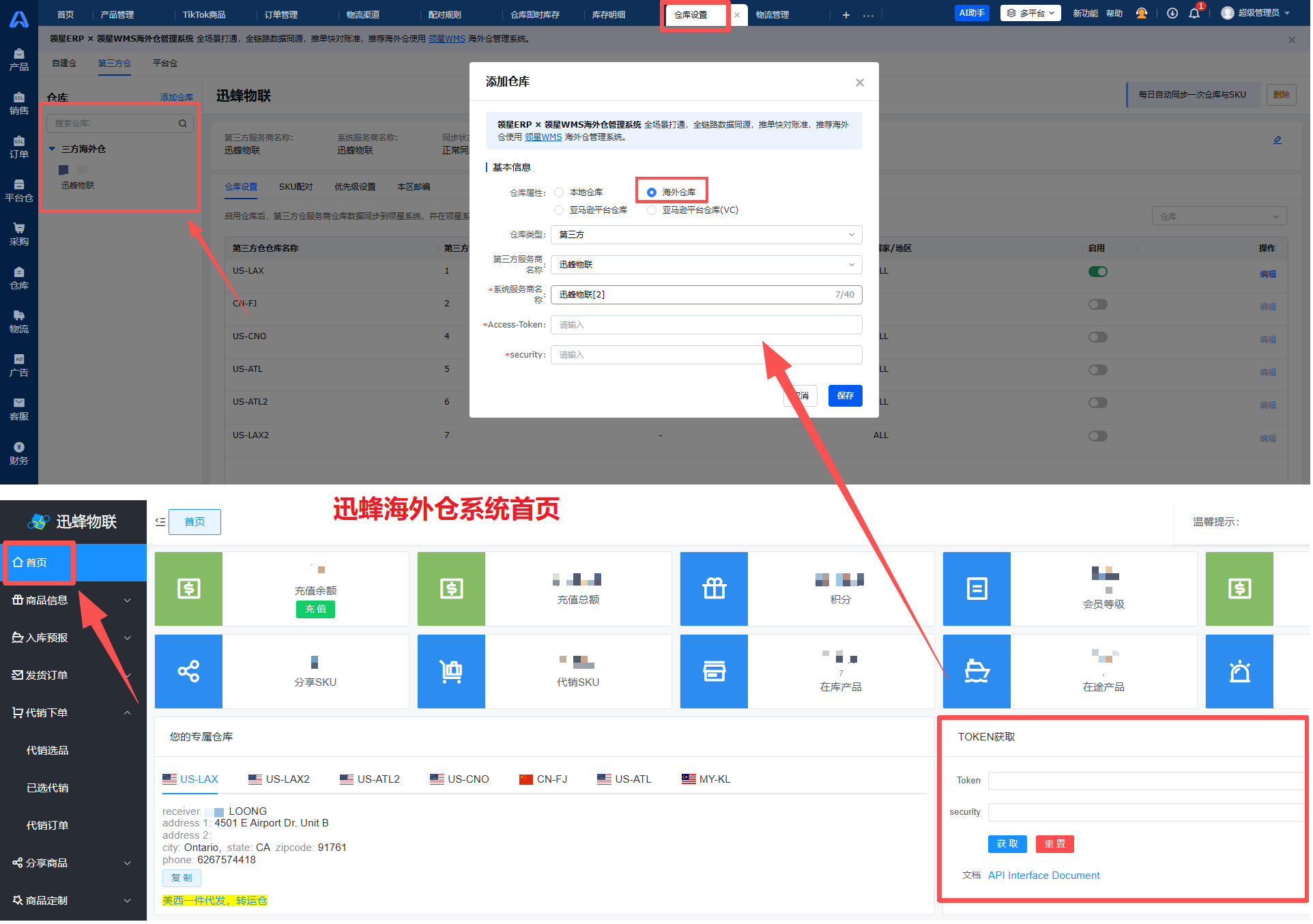Close the 添加仓库 dialog
The image size is (1313, 924).
pos(860,83)
